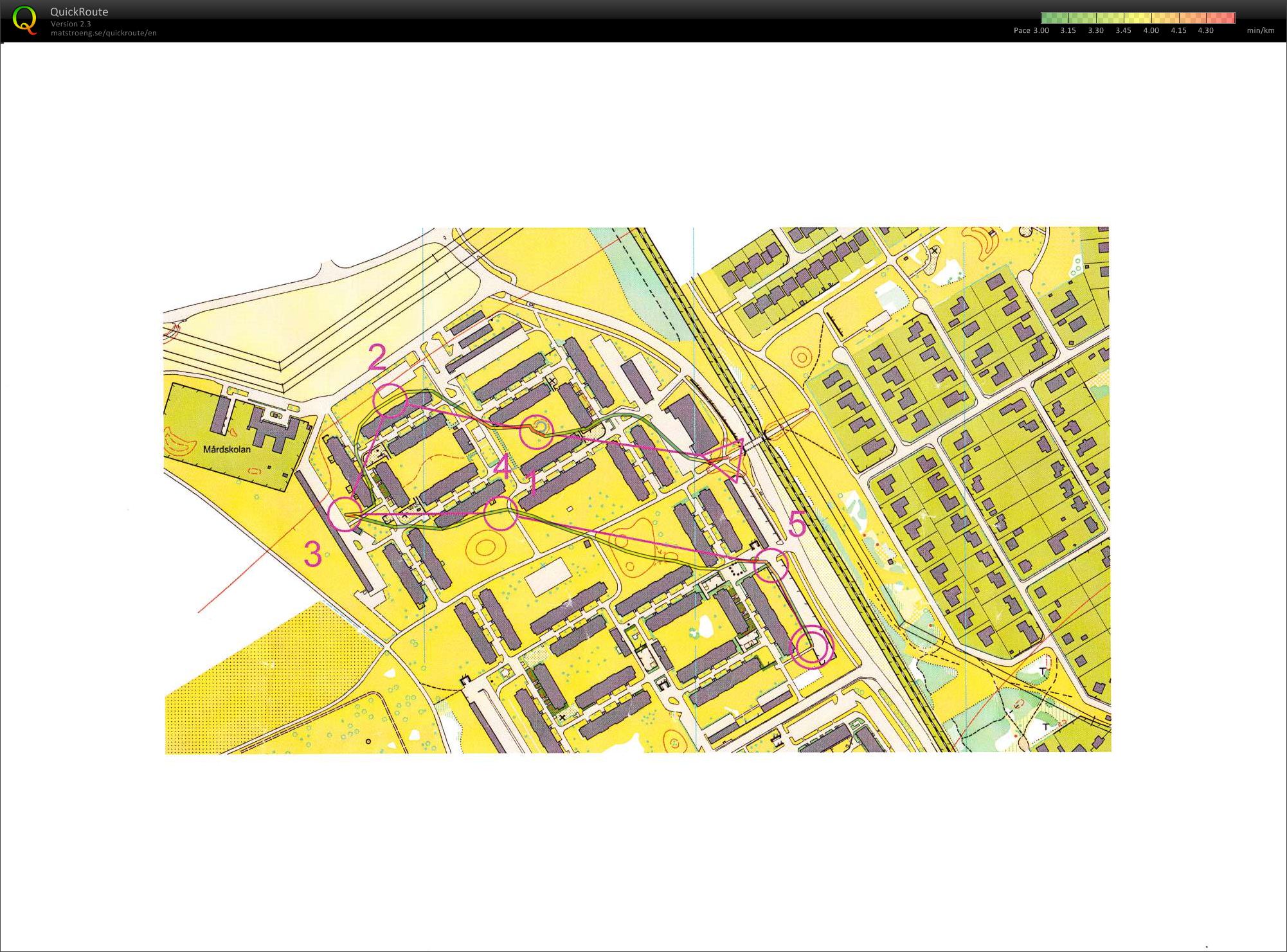Click the QuickRoute Q logo icon
The height and width of the screenshot is (952, 1287).
point(24,20)
